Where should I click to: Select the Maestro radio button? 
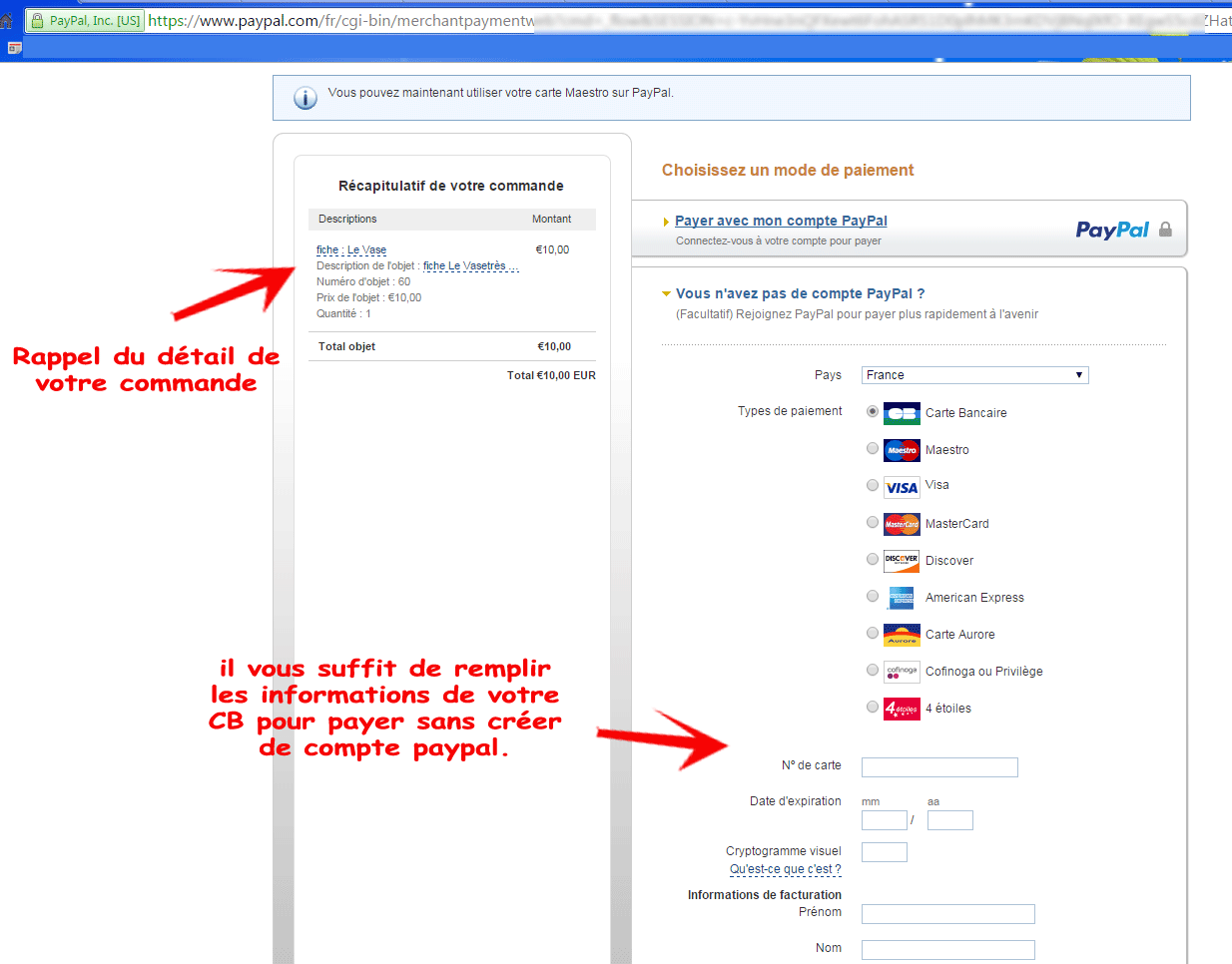(873, 448)
